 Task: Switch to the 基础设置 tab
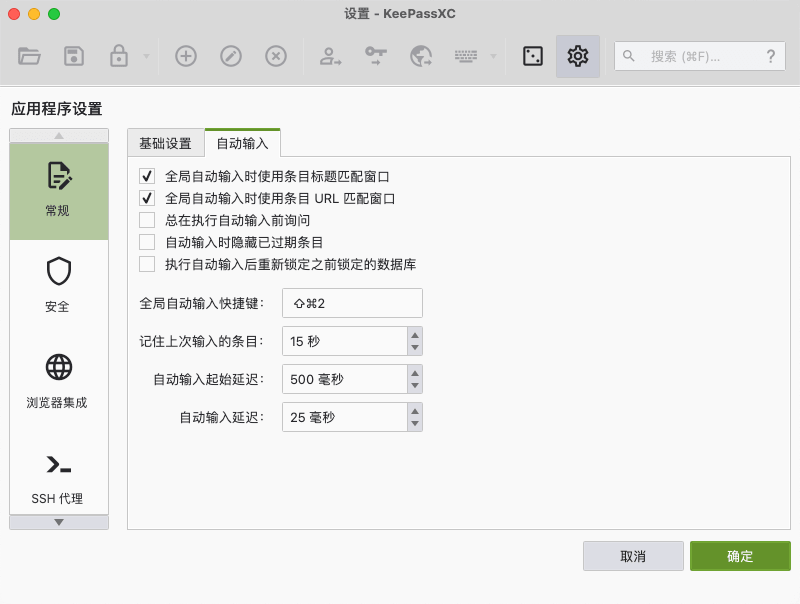[166, 143]
